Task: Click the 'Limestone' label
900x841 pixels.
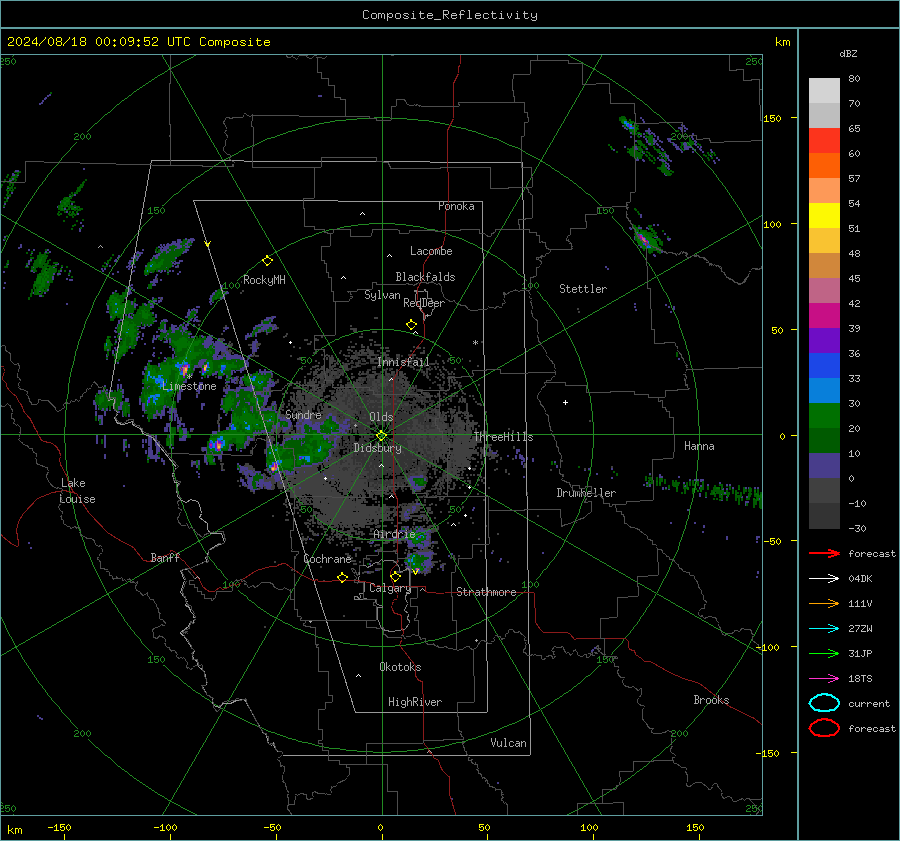Action: coord(189,386)
